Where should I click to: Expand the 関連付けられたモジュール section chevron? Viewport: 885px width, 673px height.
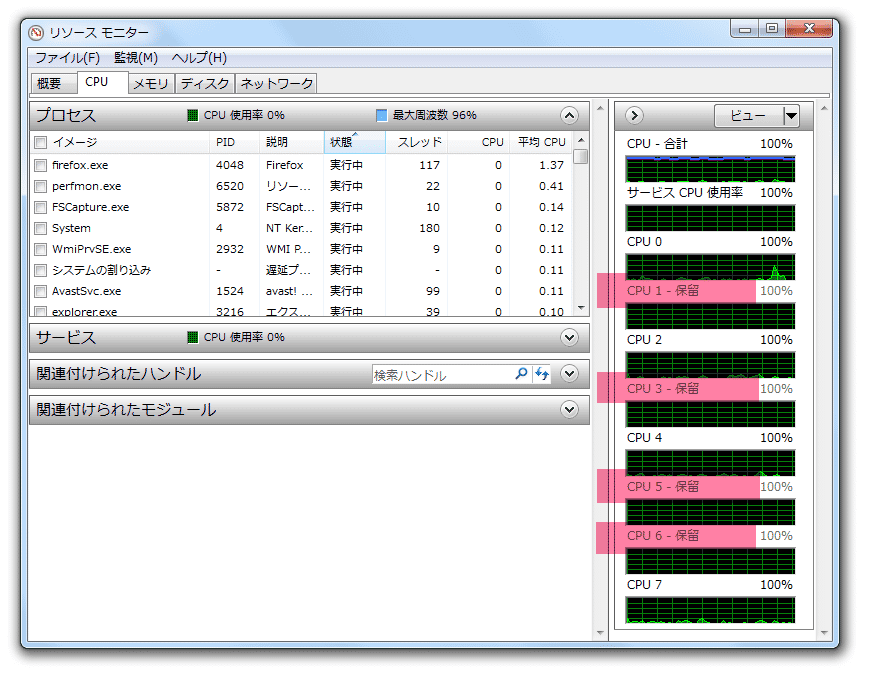point(569,409)
